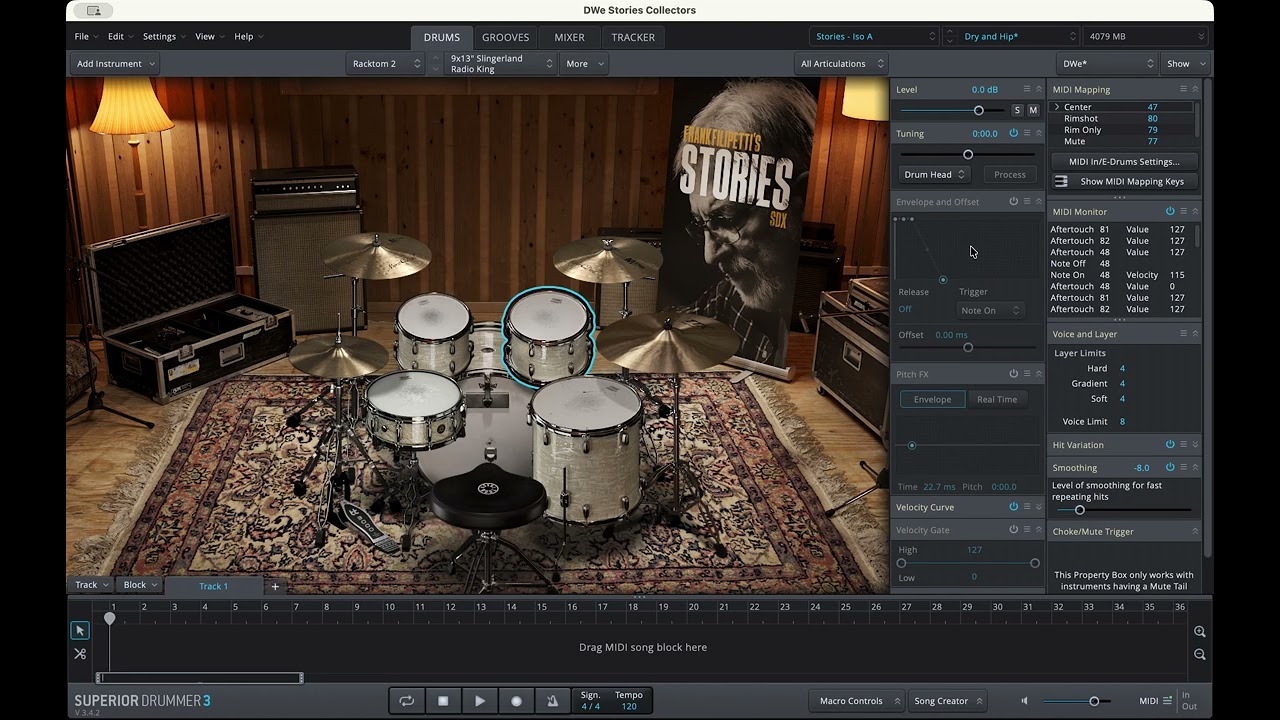Solo the instrument with the S button
This screenshot has width=1280, height=720.
(1017, 110)
